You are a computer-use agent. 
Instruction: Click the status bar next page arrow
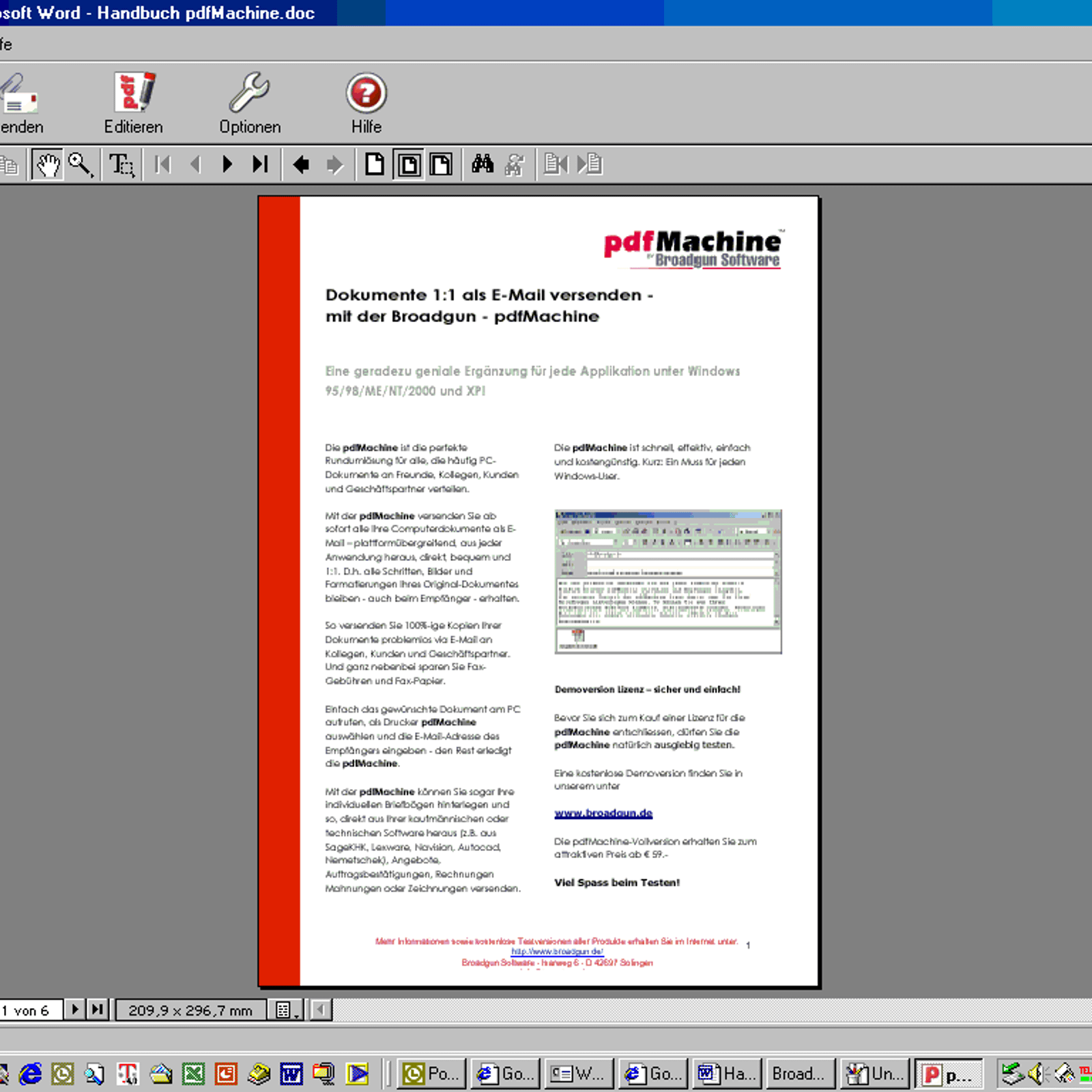pos(74,1009)
